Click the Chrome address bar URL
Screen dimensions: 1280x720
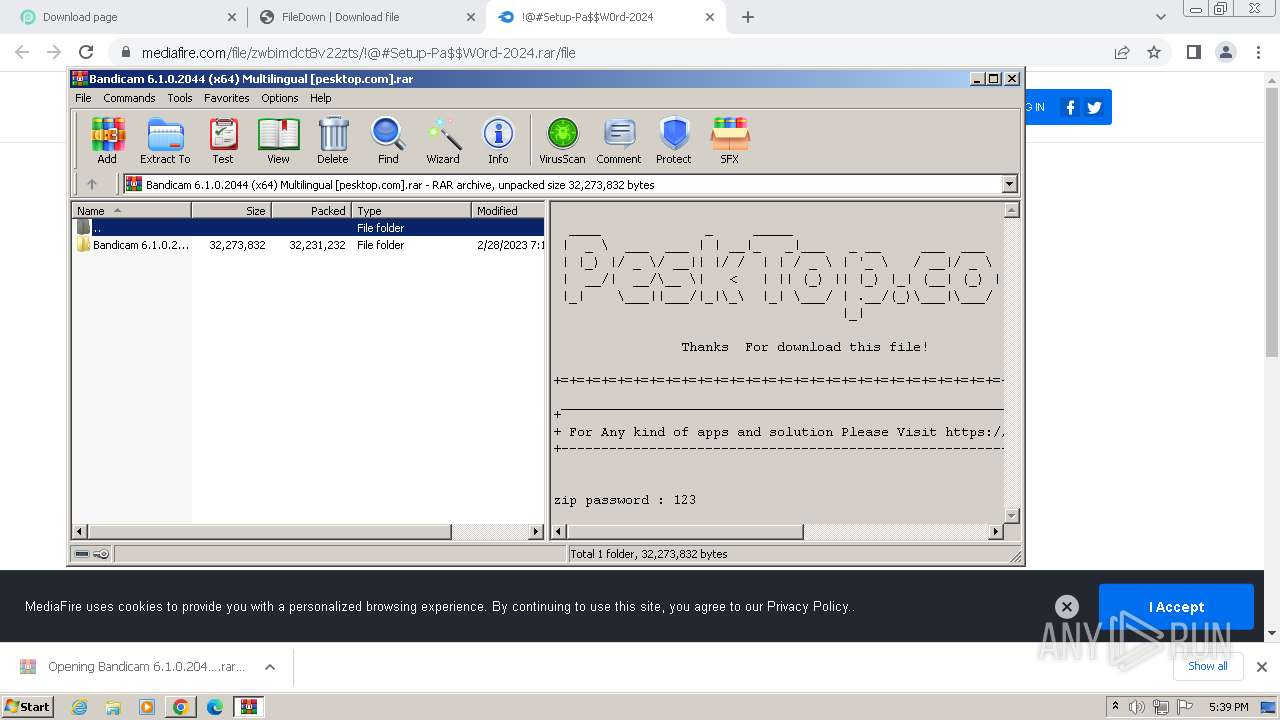[x=359, y=53]
